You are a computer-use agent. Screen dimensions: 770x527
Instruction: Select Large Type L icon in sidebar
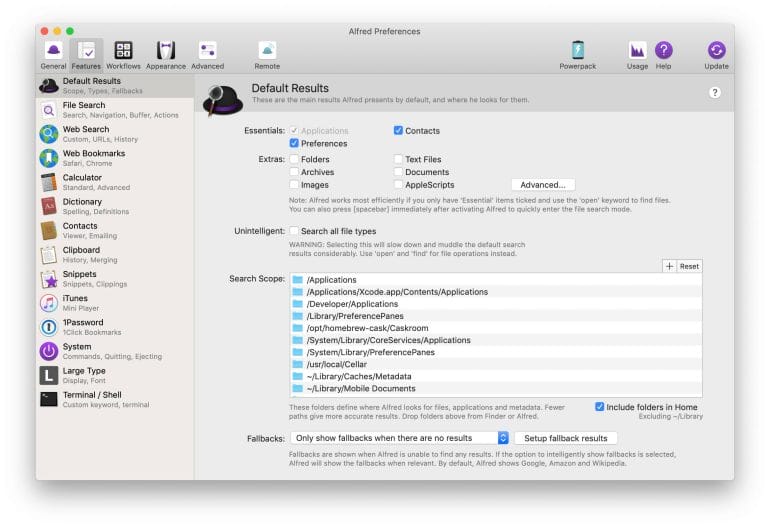pyautogui.click(x=49, y=375)
